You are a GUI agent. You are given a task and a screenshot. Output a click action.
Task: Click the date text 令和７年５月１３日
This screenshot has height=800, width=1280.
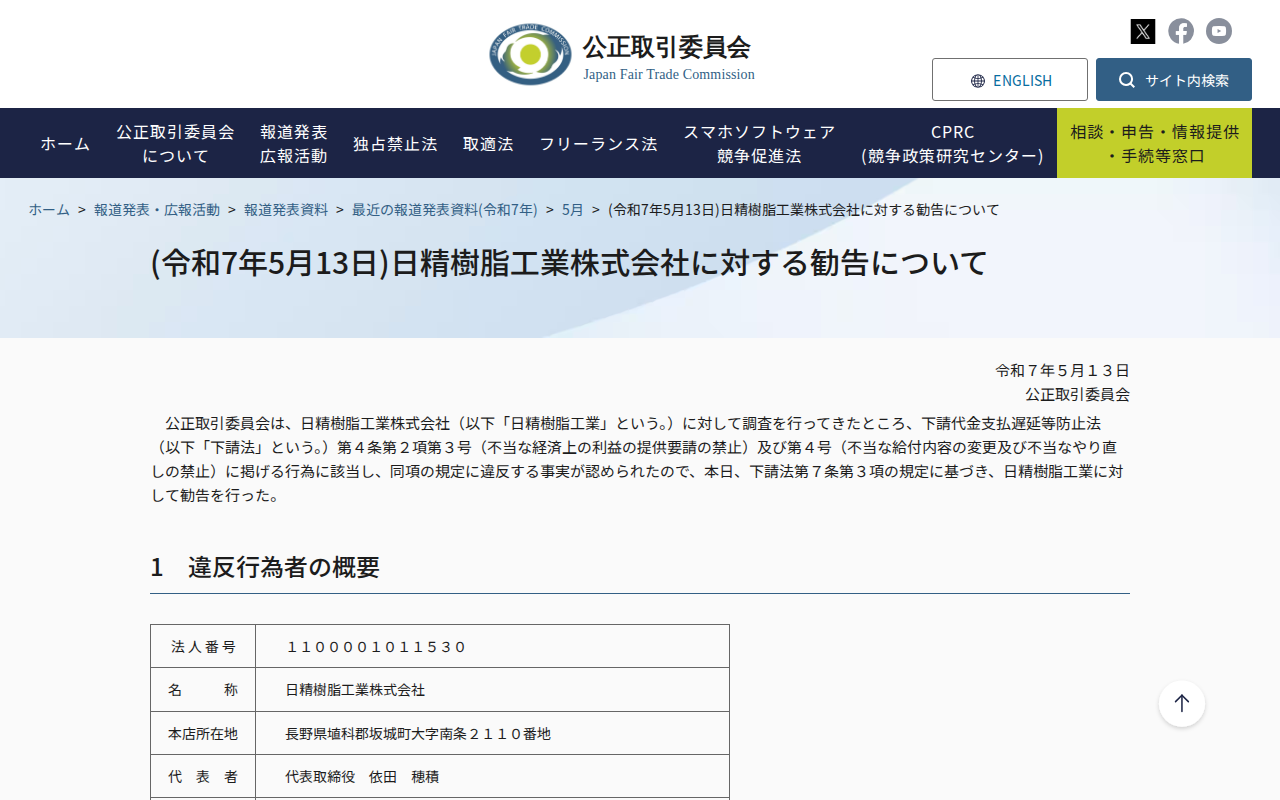1062,371
